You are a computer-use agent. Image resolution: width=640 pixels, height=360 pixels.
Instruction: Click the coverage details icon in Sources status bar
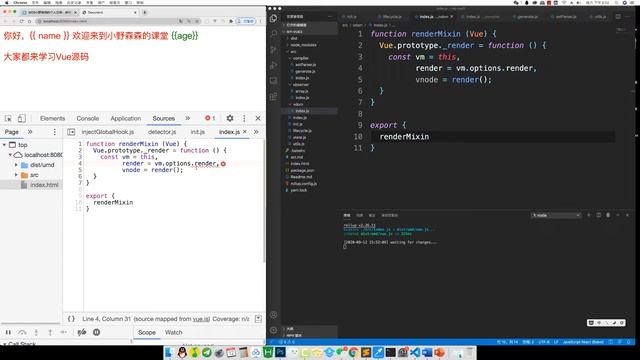coord(258,319)
